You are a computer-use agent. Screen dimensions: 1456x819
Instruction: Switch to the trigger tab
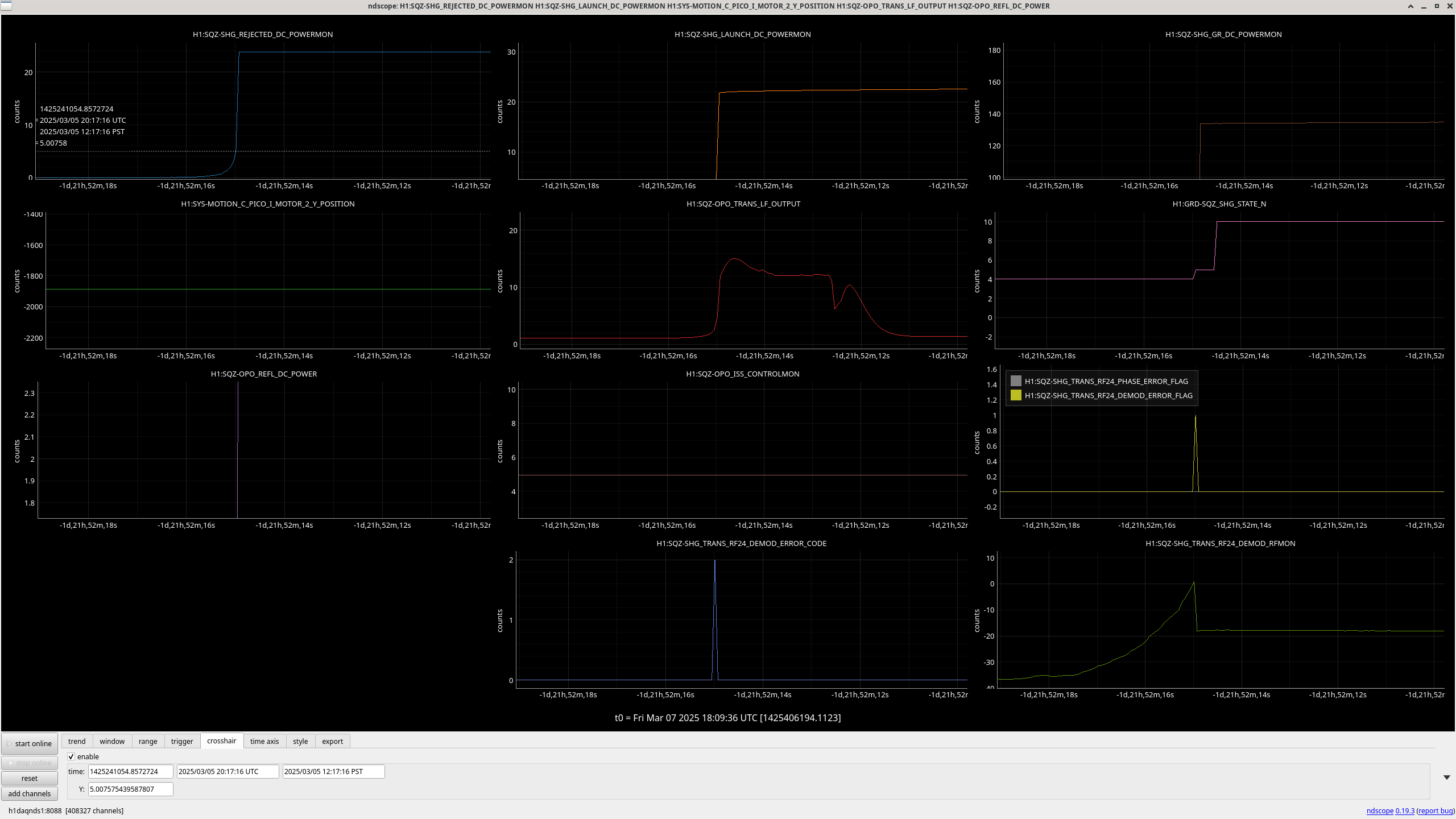pyautogui.click(x=182, y=741)
